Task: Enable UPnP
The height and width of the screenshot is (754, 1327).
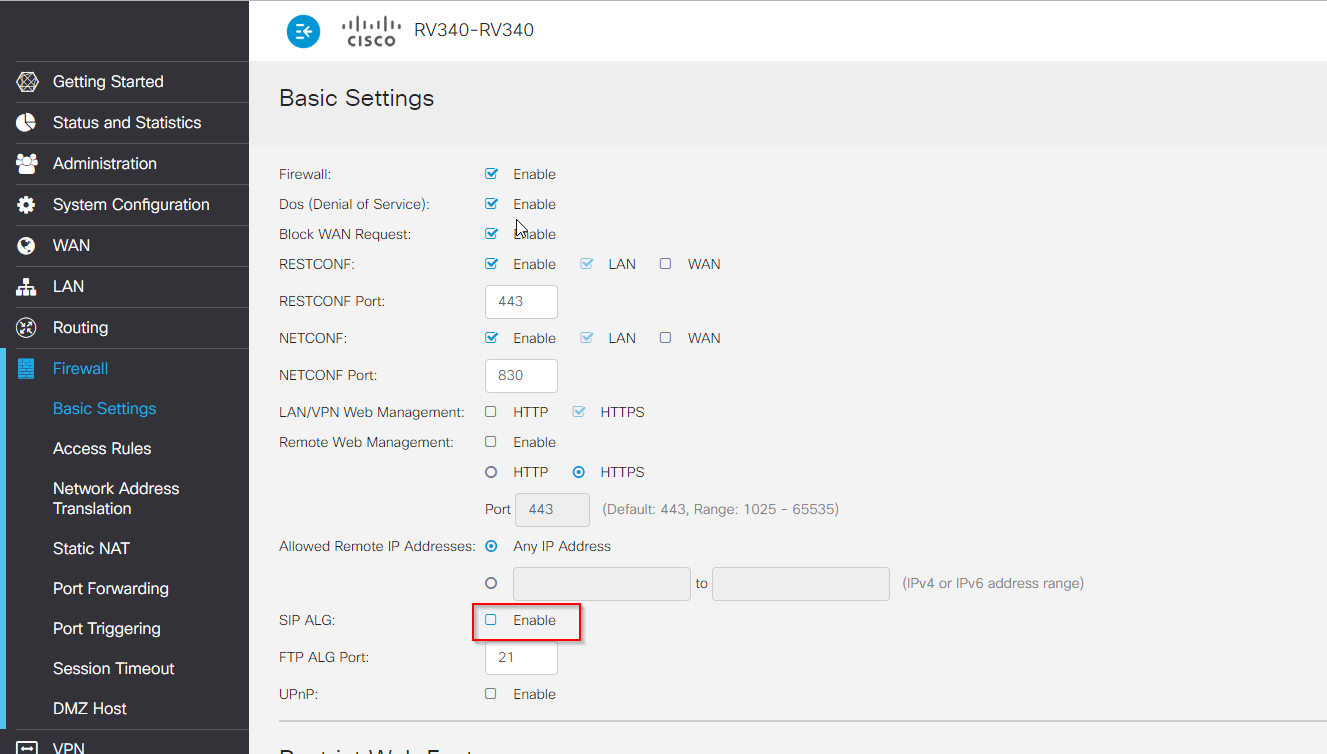Action: tap(491, 693)
